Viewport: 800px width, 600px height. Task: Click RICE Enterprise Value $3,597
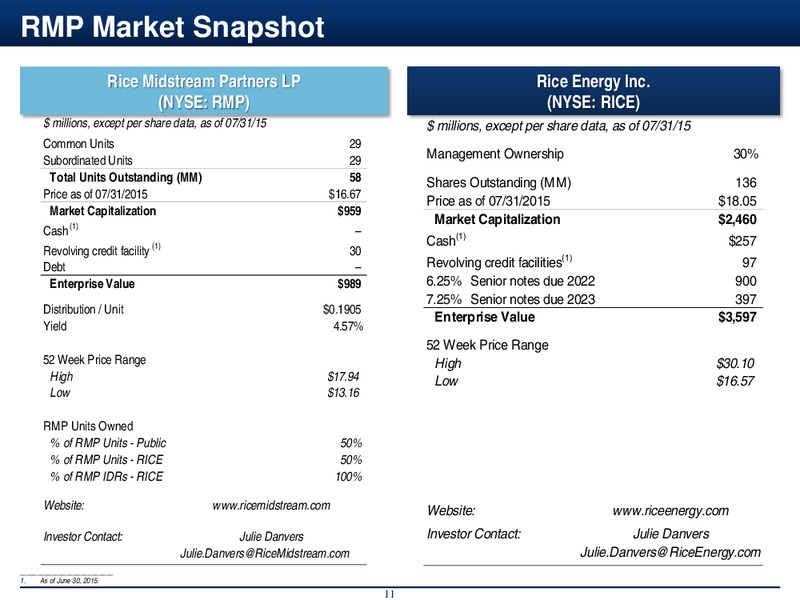[737, 317]
